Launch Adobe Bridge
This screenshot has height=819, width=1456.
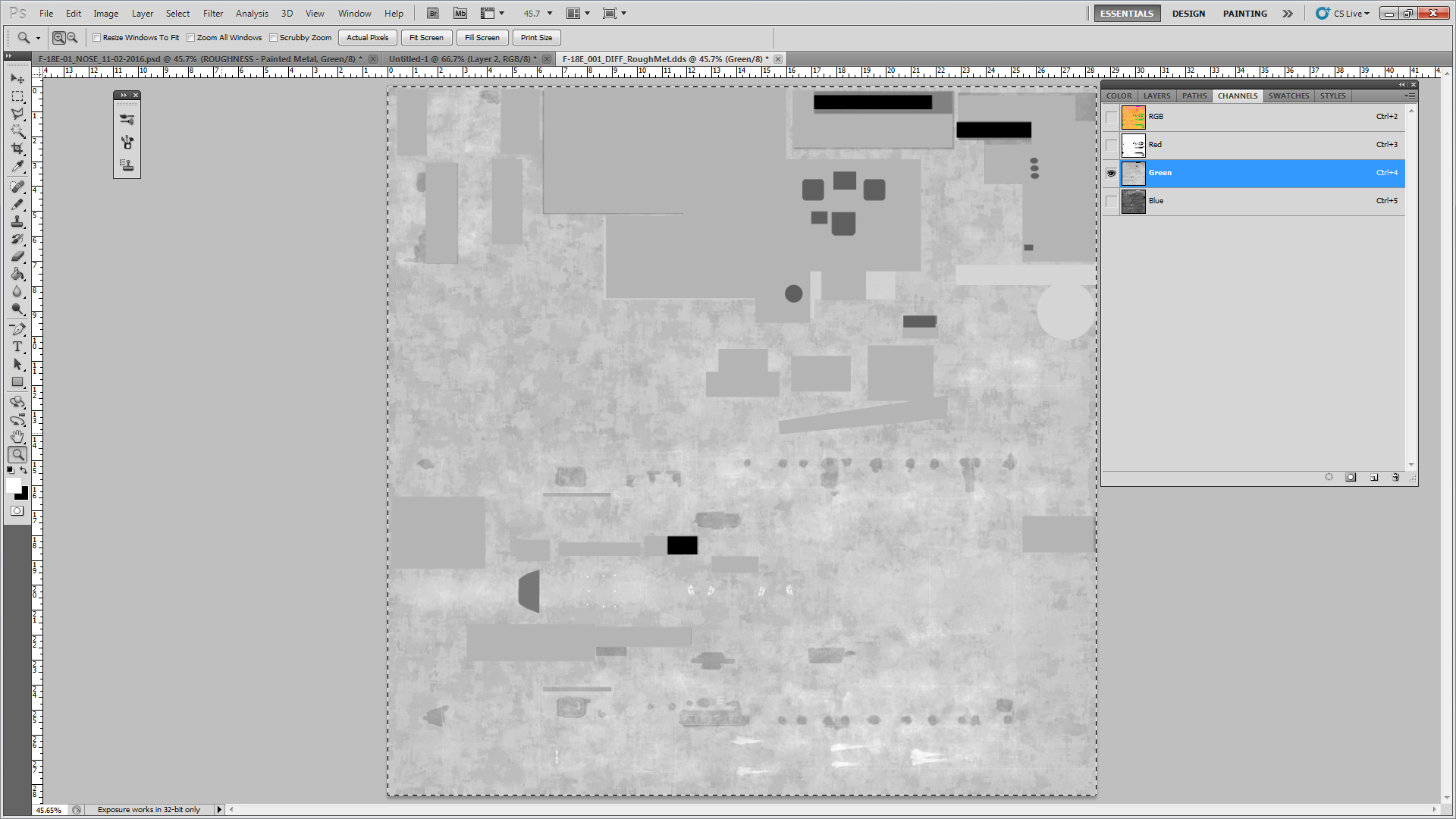click(x=433, y=13)
